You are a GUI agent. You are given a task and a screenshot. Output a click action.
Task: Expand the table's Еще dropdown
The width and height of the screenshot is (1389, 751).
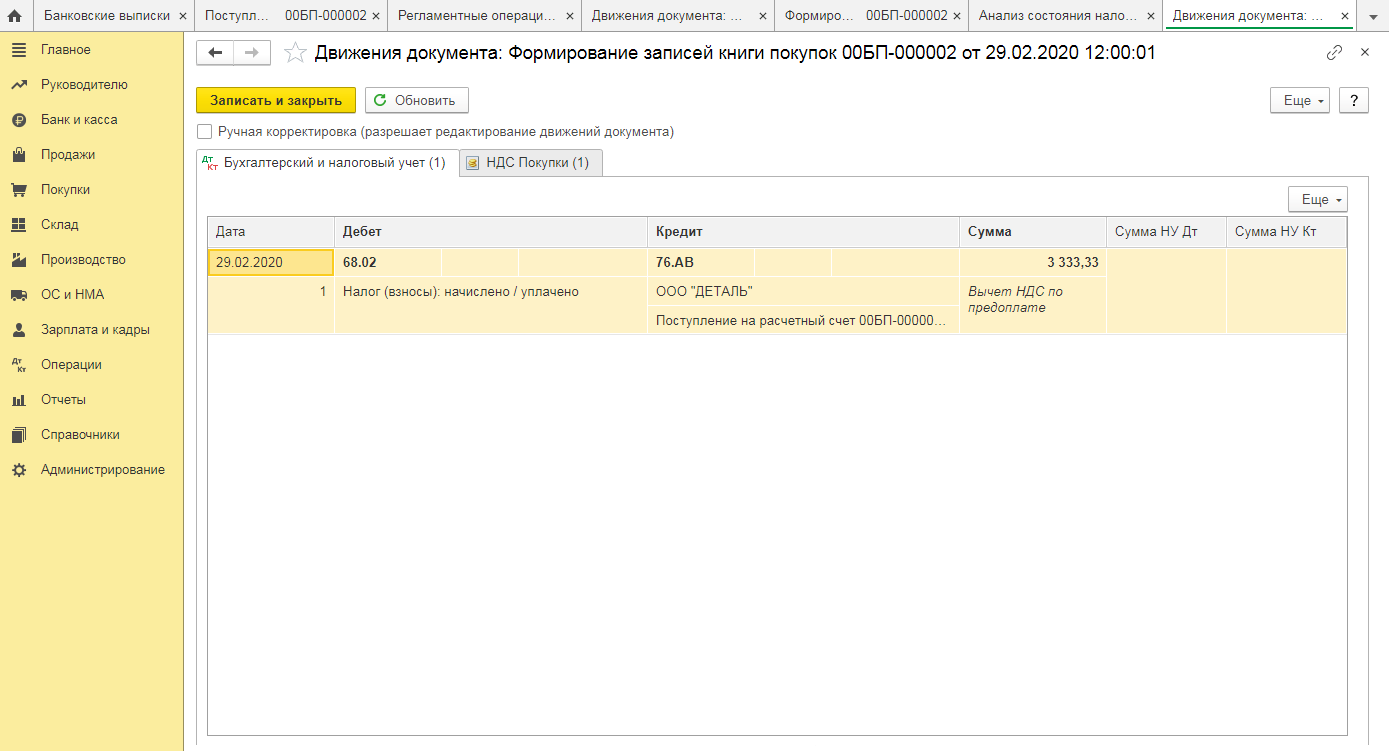click(1317, 200)
